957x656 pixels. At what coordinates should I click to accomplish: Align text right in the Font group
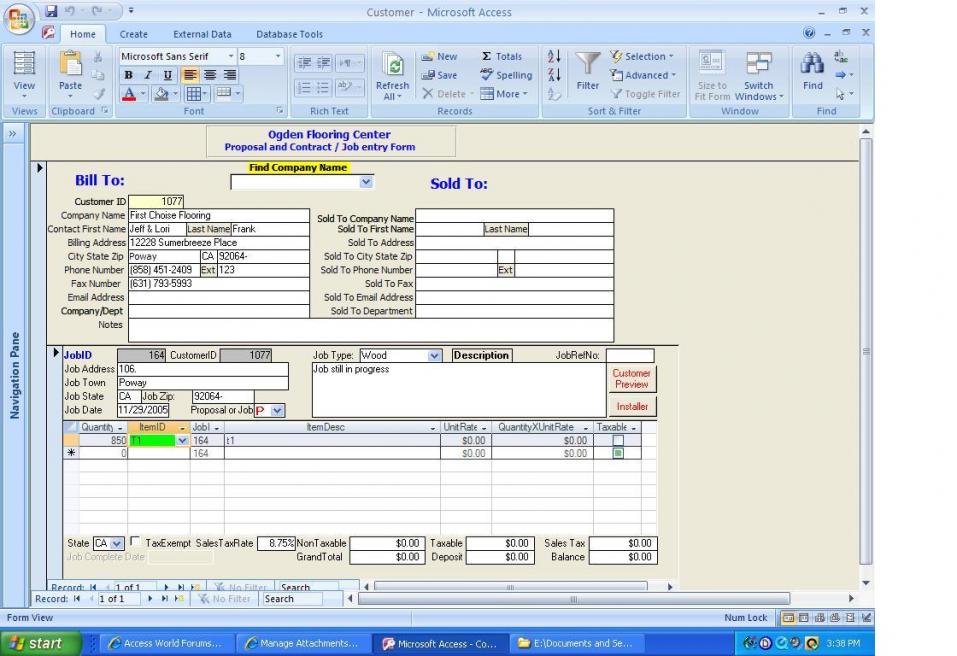229,75
